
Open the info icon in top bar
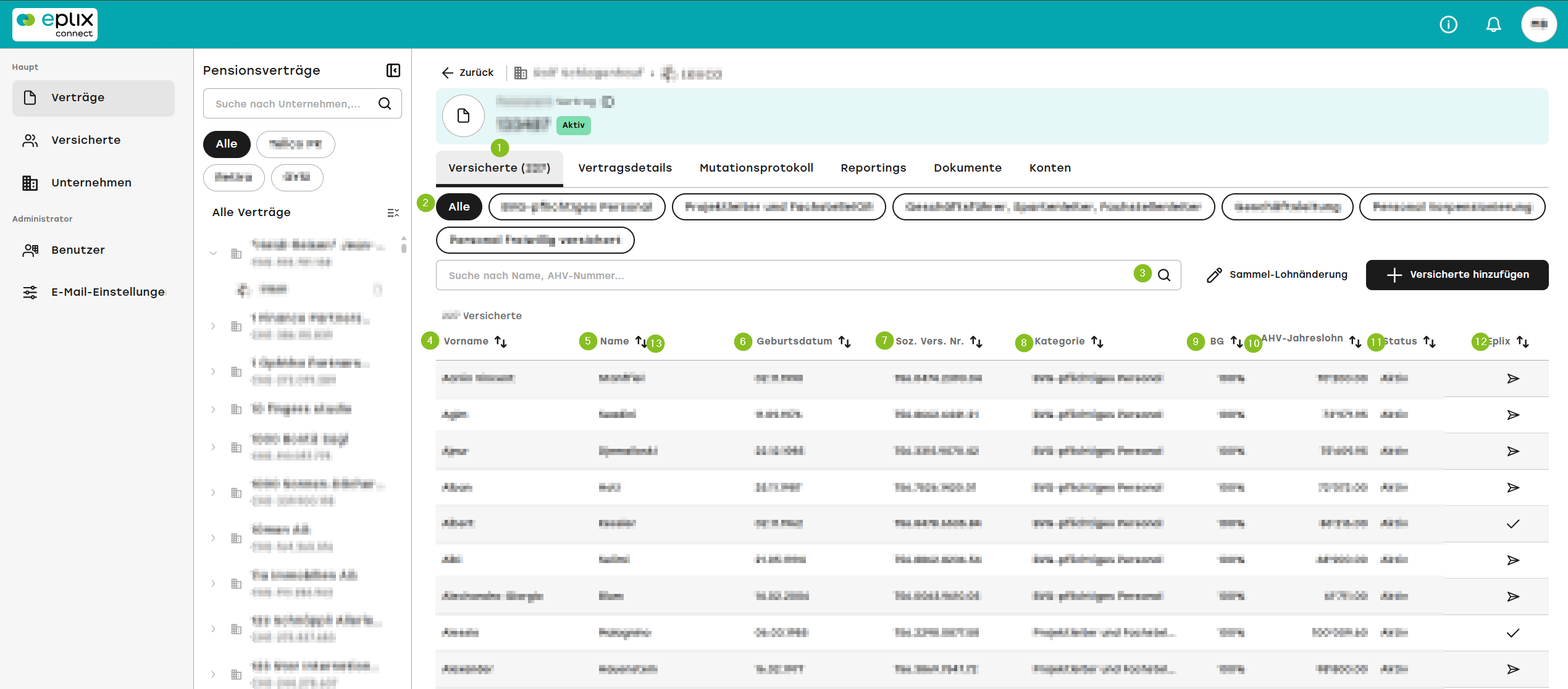point(1448,25)
